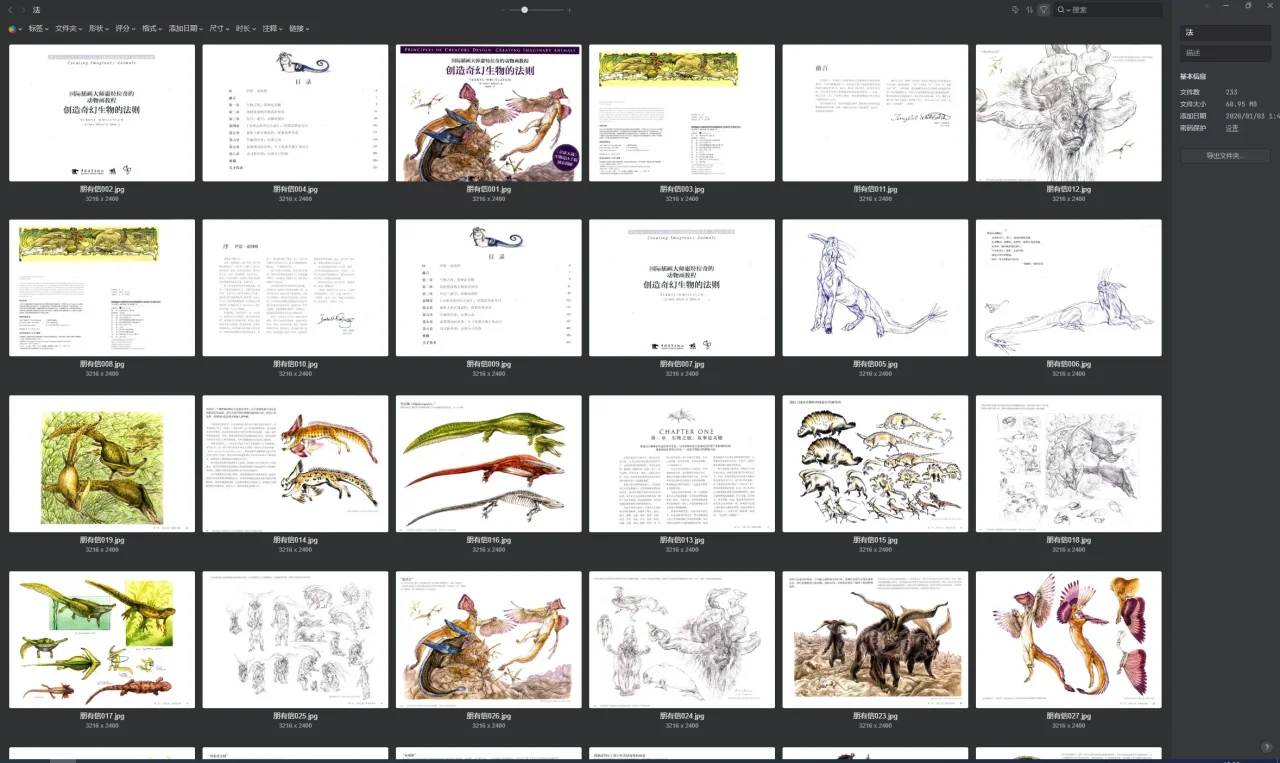Select thumbnail 朋有信005.jpg
The height and width of the screenshot is (763, 1280).
tap(875, 288)
